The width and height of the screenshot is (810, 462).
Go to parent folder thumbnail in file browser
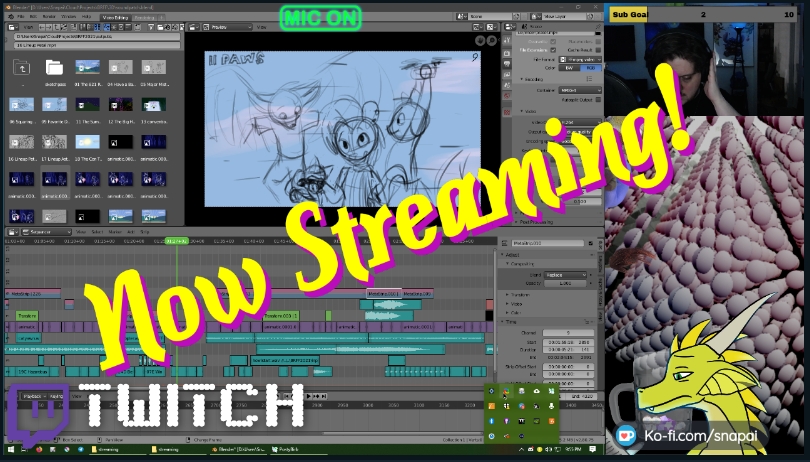coord(22,67)
